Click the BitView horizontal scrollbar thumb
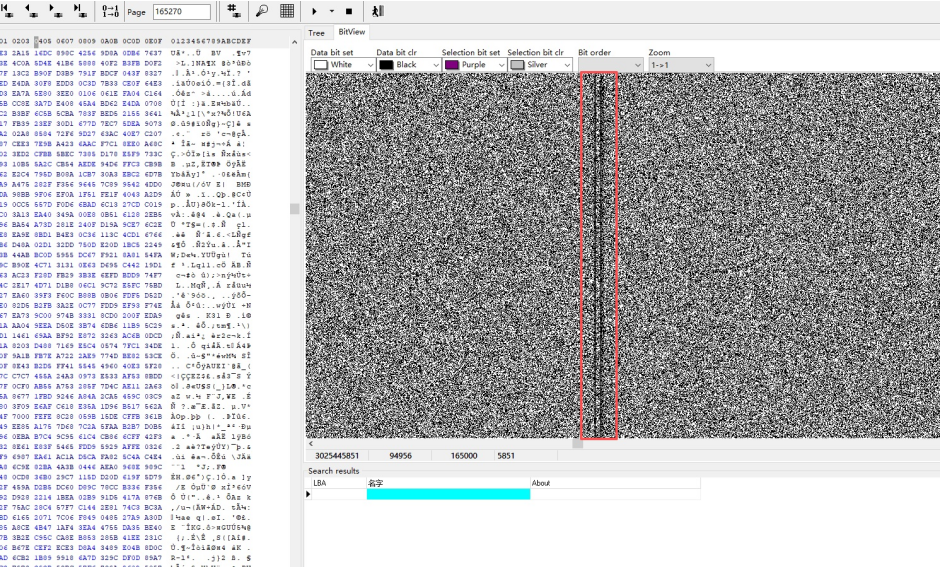The width and height of the screenshot is (940, 579). [x=578, y=444]
